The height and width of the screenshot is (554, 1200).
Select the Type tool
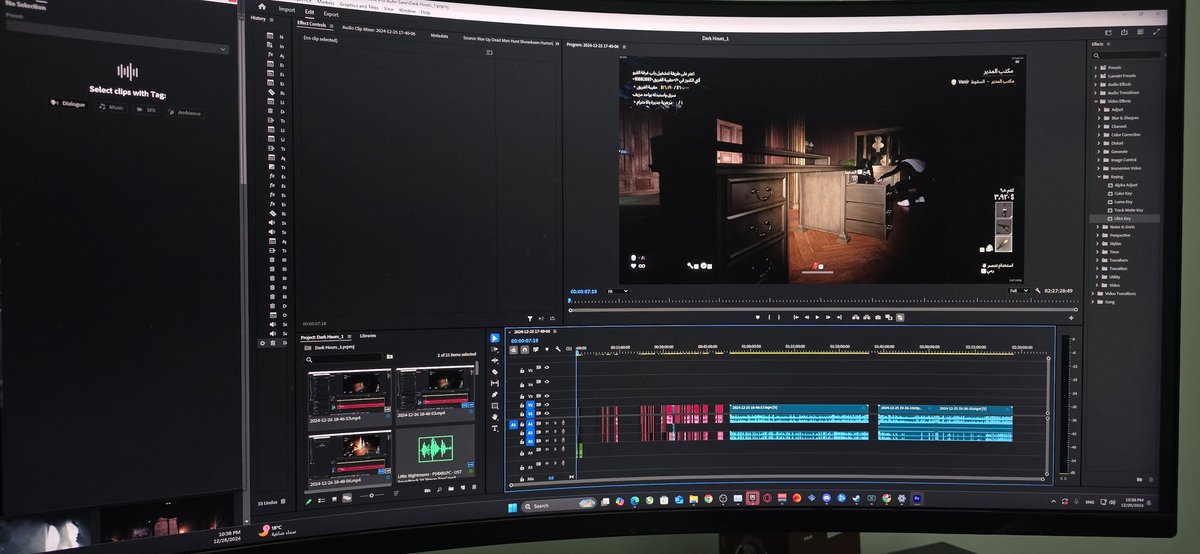494,427
